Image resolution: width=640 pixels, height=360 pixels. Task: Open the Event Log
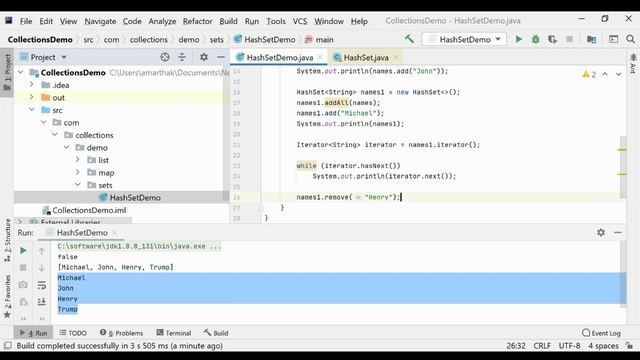[x=601, y=333]
